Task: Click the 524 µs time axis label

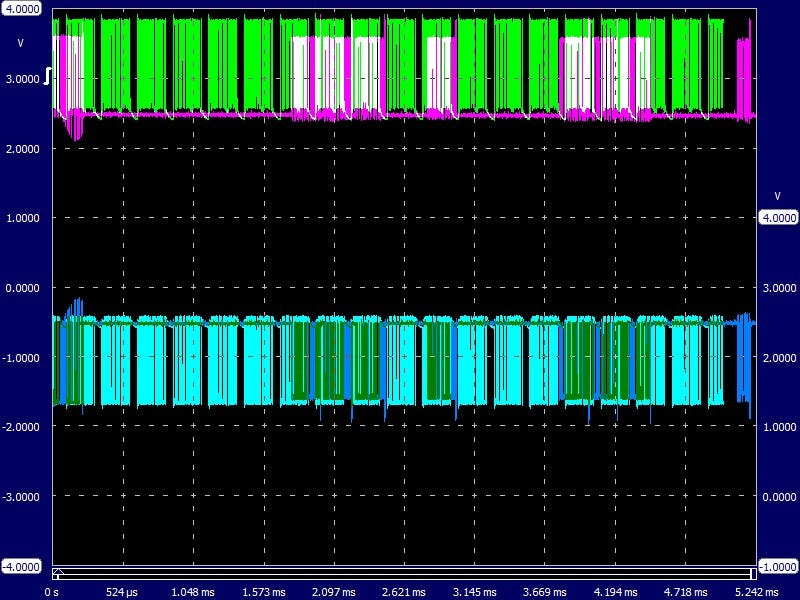Action: (124, 592)
